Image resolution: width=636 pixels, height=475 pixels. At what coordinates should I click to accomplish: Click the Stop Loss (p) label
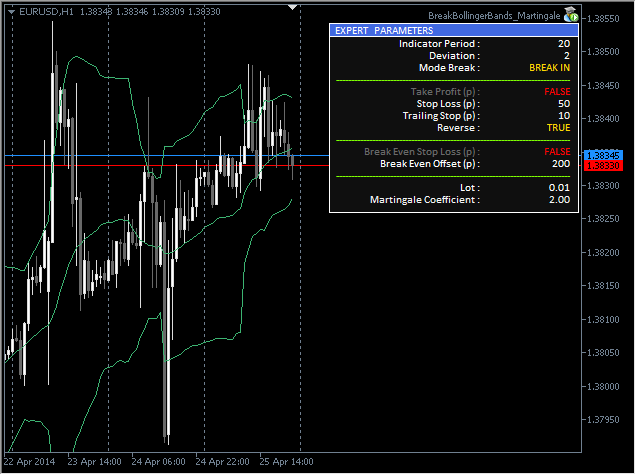coord(448,104)
